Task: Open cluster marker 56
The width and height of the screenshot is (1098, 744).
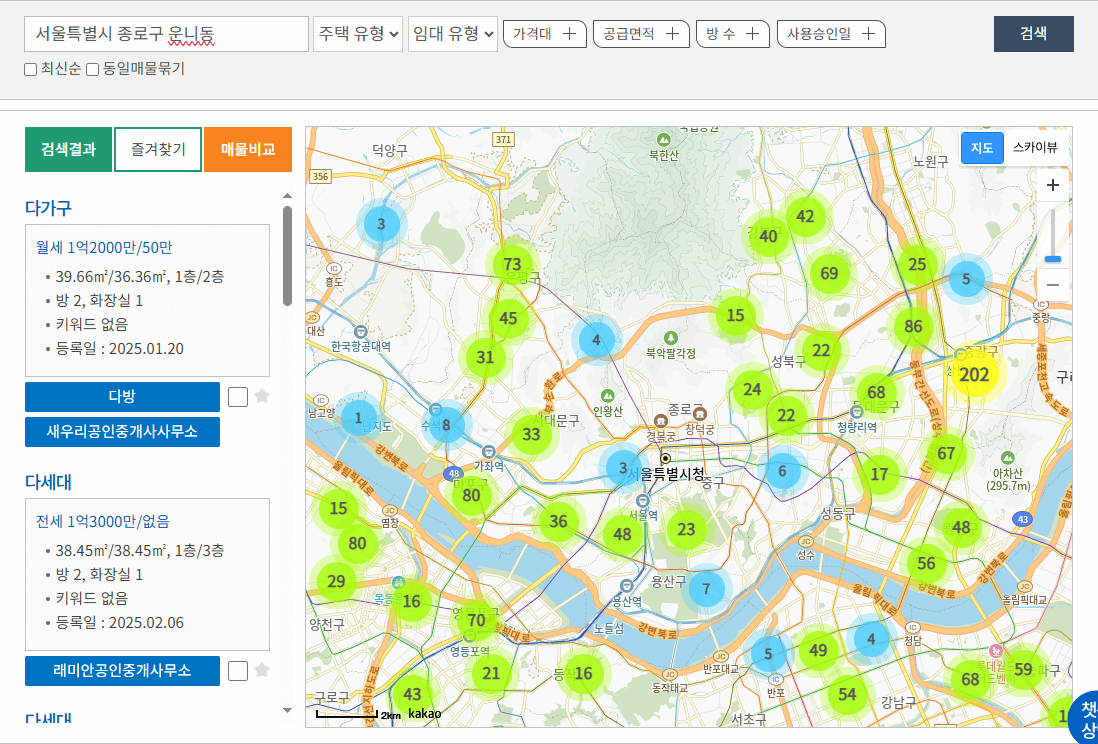Action: click(926, 563)
